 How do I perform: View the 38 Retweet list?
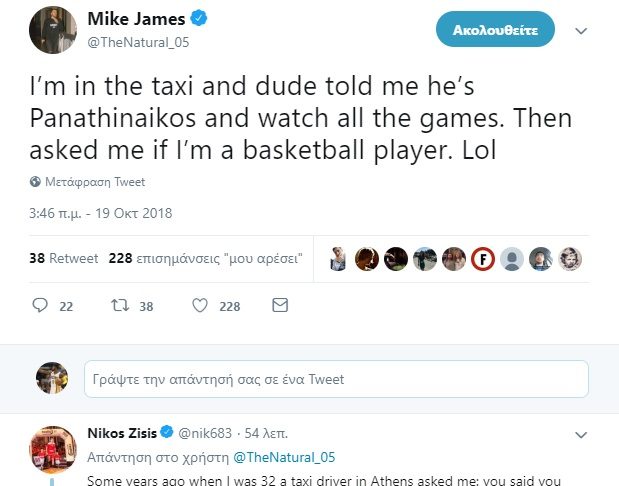64,258
